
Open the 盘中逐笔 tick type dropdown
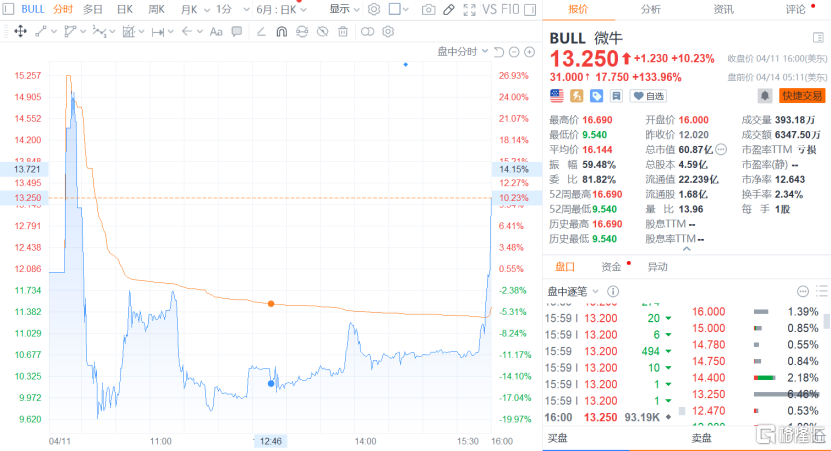click(x=573, y=291)
